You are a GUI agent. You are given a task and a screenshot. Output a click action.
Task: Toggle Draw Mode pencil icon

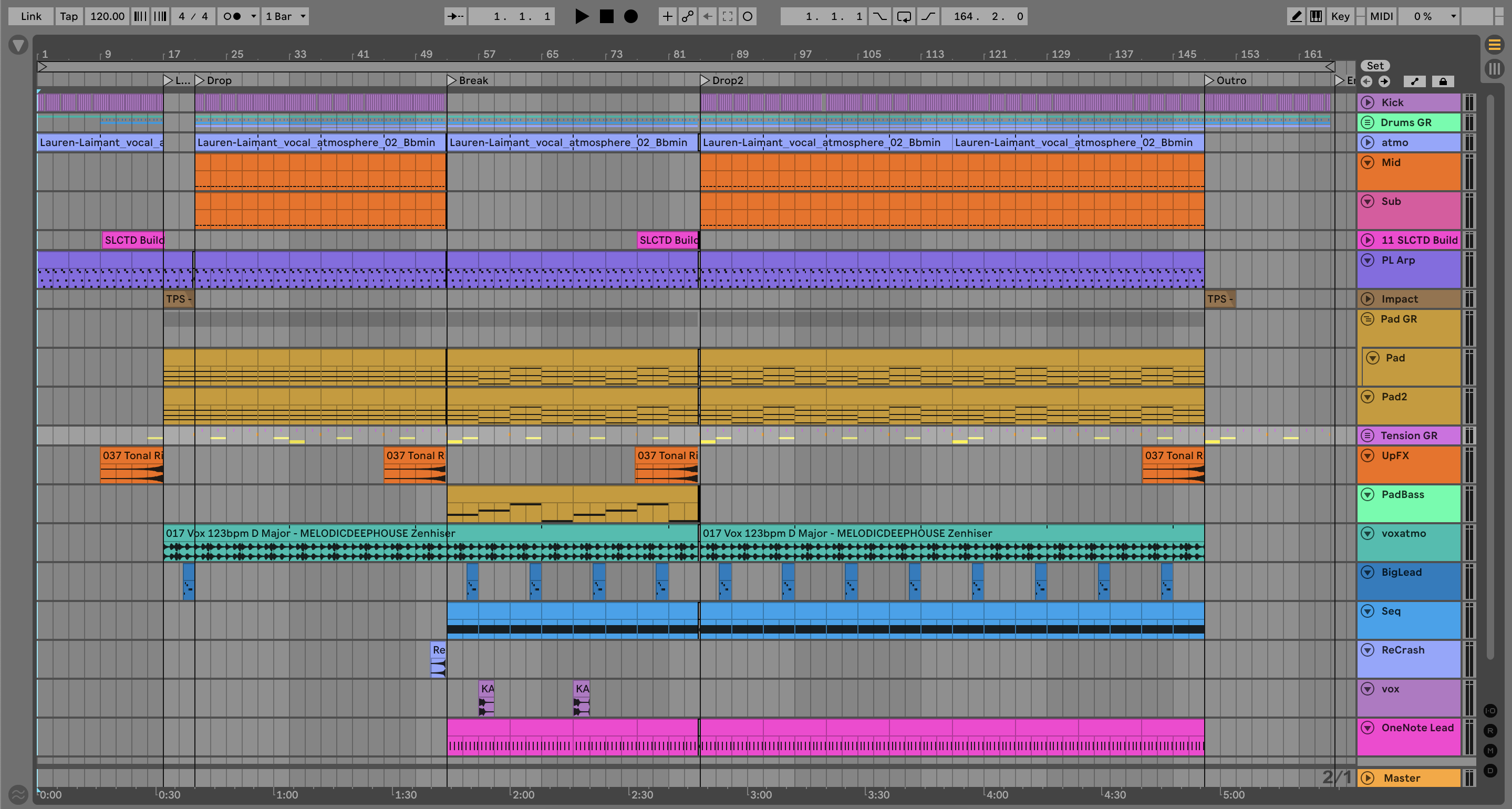pyautogui.click(x=1296, y=16)
